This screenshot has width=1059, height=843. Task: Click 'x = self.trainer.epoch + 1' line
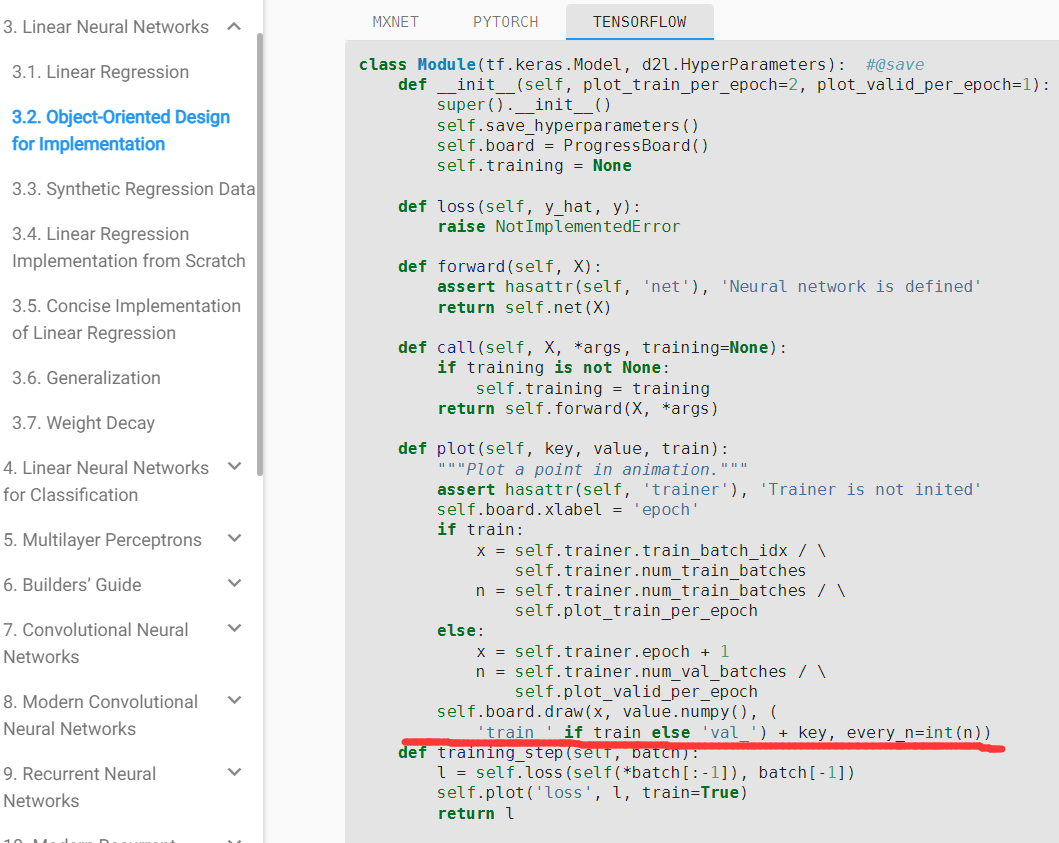602,652
